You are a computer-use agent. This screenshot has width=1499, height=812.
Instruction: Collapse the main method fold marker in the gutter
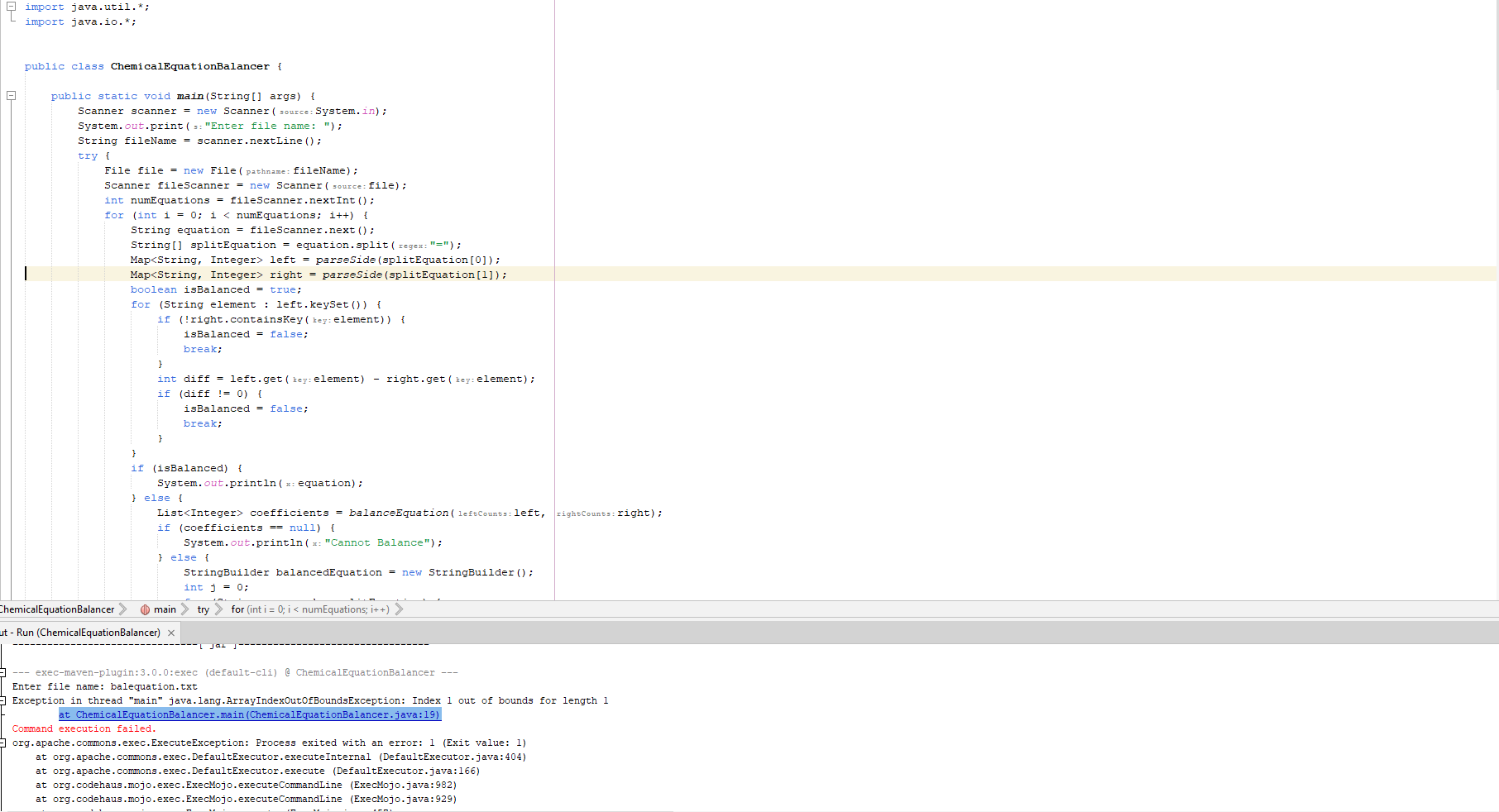[11, 95]
